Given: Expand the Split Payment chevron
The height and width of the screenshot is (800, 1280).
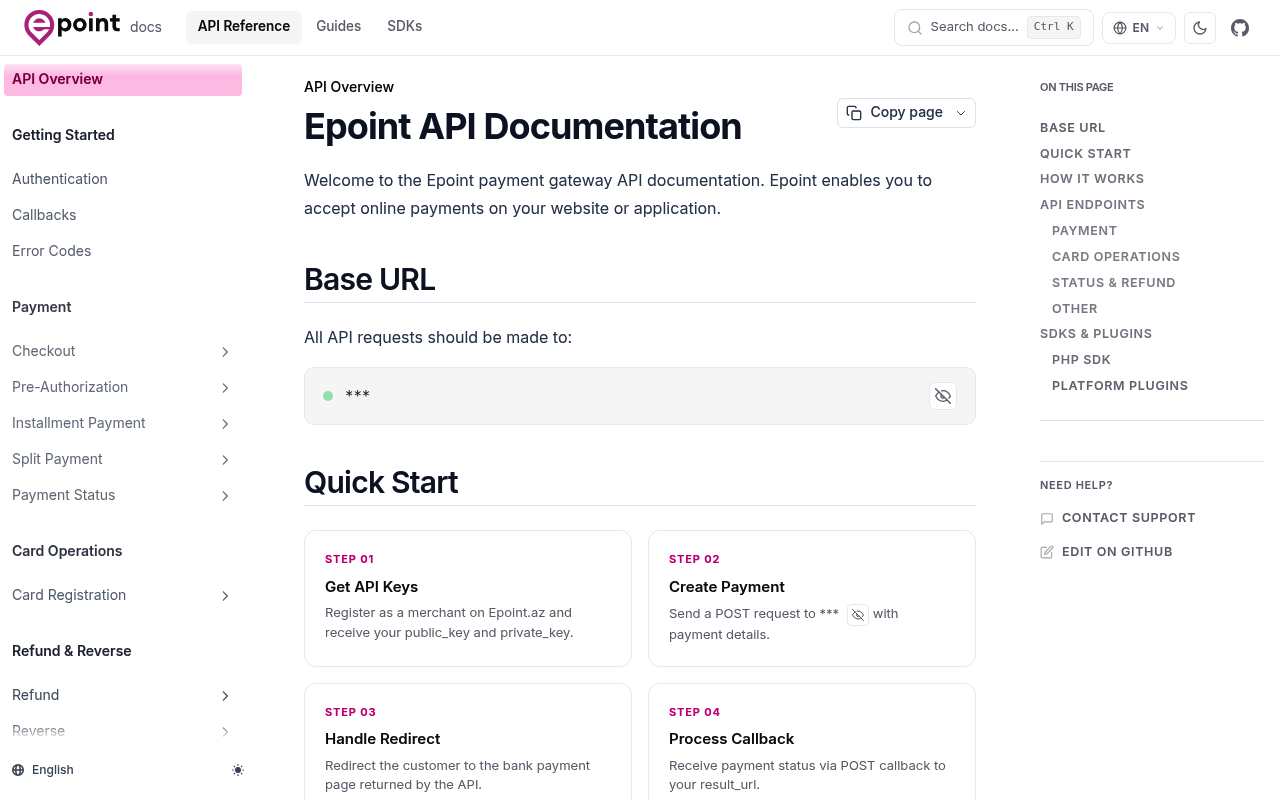Looking at the screenshot, I should (x=225, y=460).
